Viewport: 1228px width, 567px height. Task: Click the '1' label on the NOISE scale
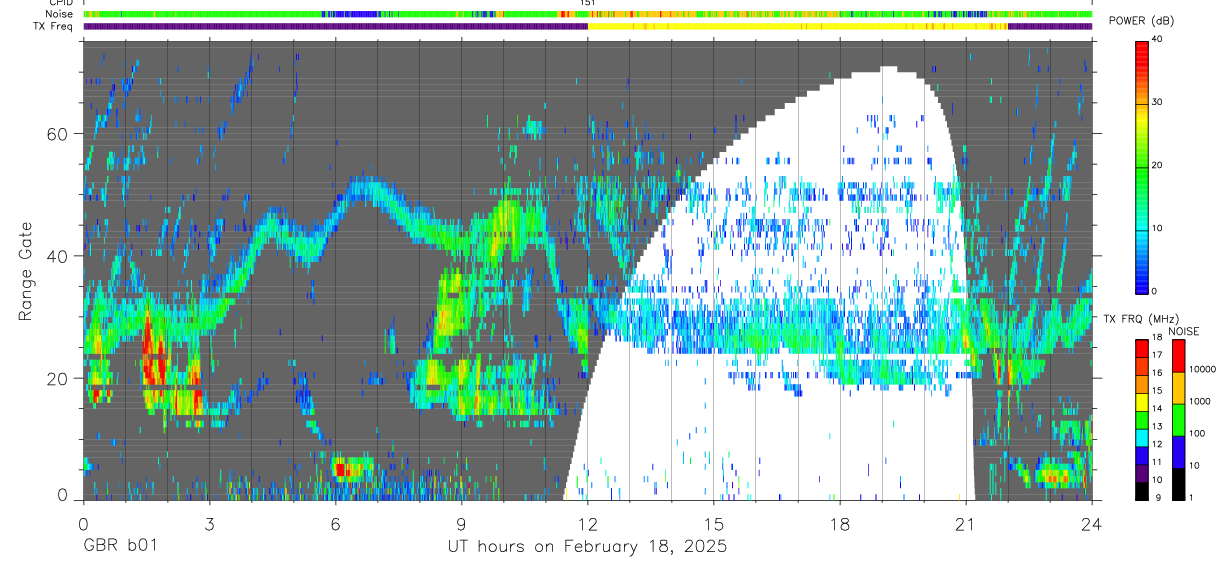[1193, 498]
